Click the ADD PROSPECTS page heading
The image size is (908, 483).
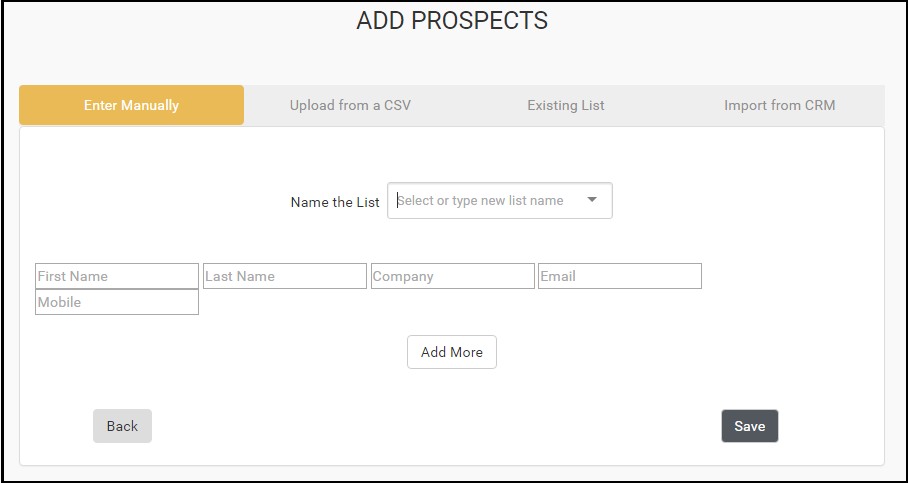[452, 21]
